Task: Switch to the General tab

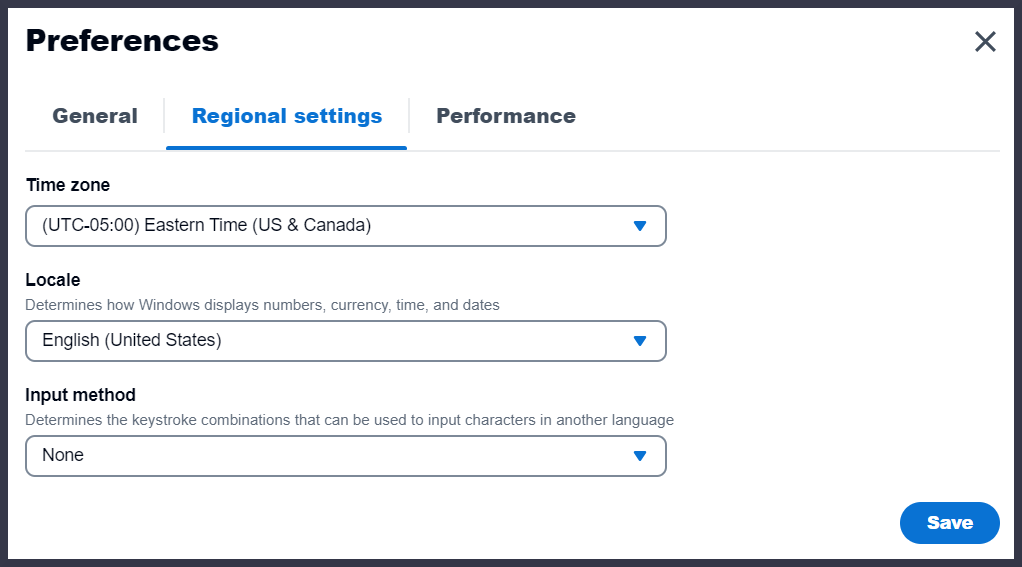Action: pyautogui.click(x=95, y=116)
